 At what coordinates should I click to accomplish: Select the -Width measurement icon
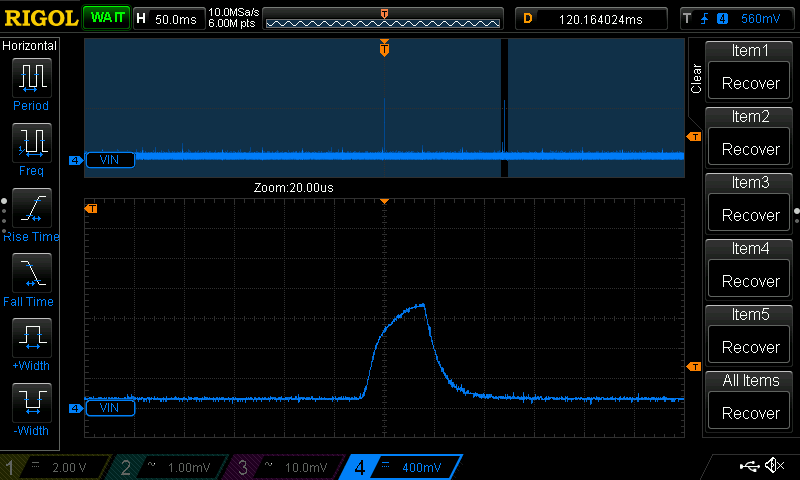(32, 402)
